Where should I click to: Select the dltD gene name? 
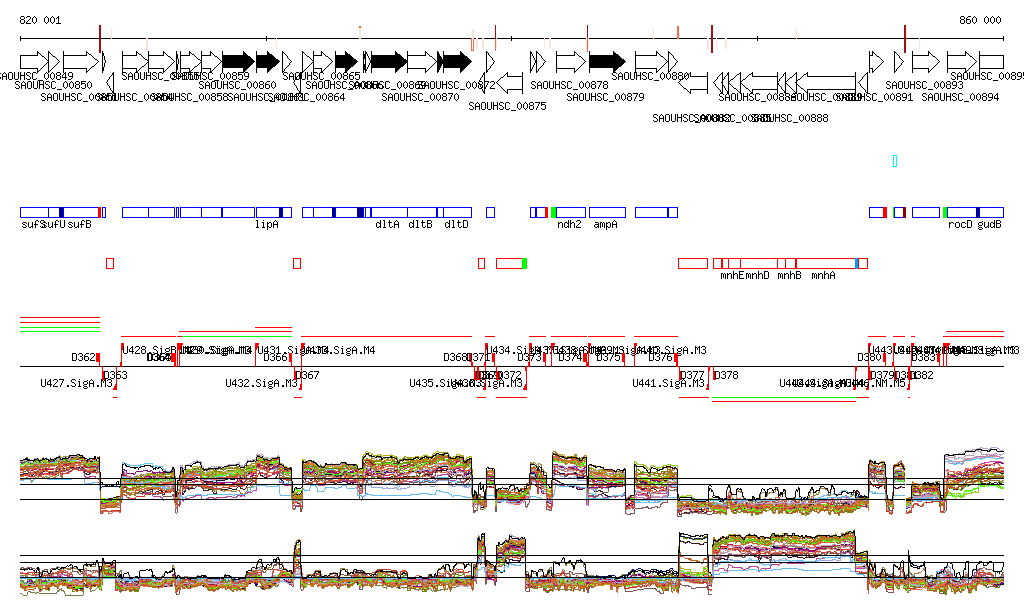pyautogui.click(x=456, y=225)
